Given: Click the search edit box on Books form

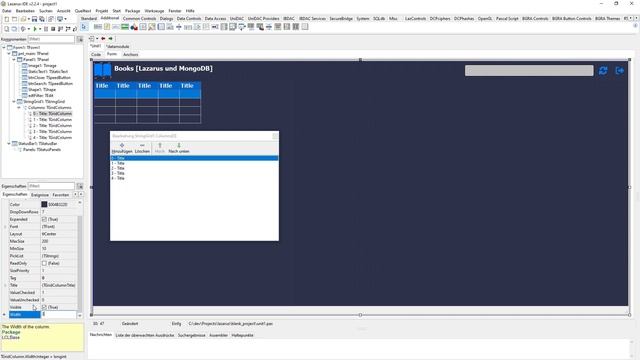Looking at the screenshot, I should [529, 71].
